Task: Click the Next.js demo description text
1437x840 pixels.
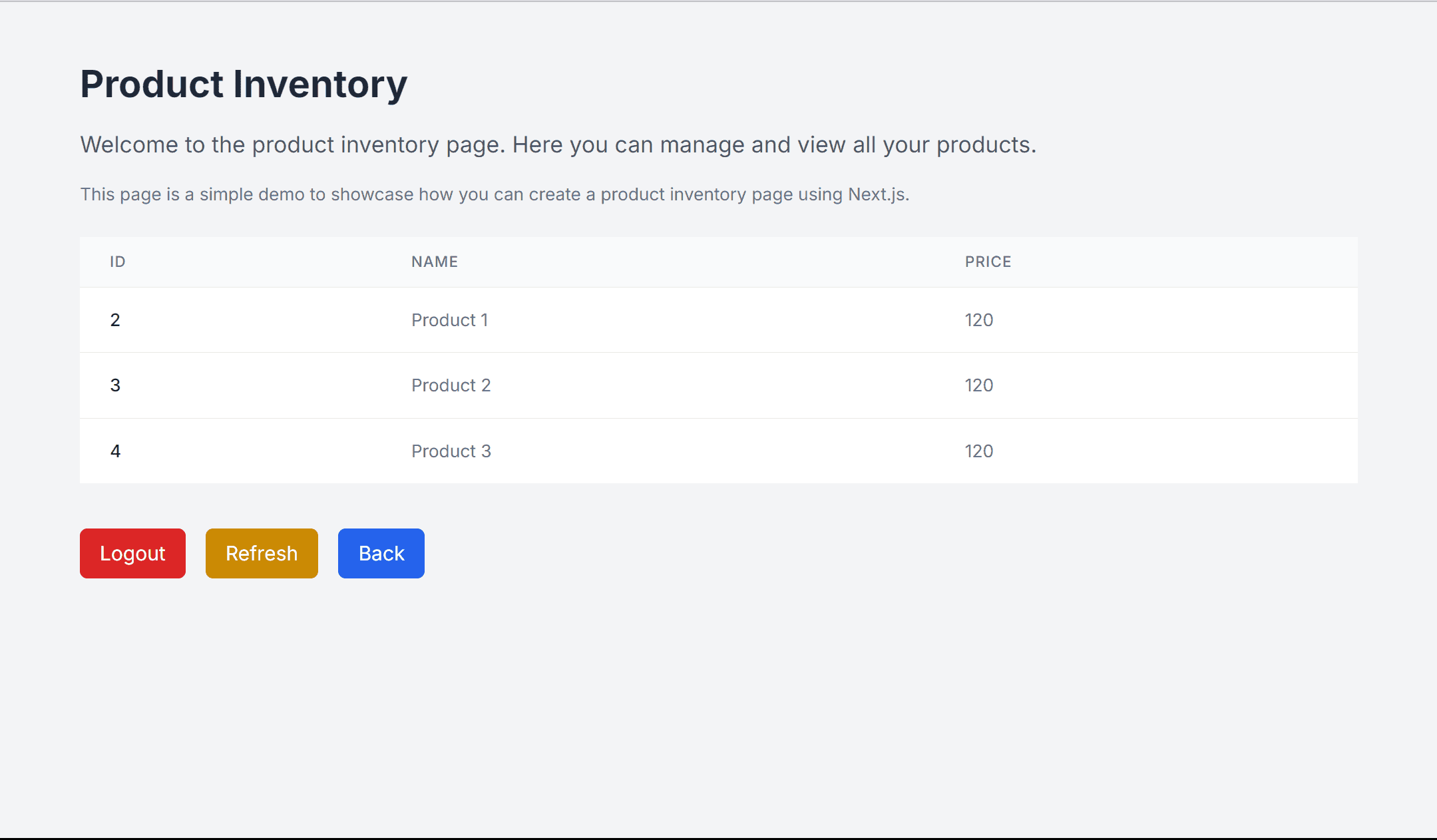Action: [x=494, y=194]
